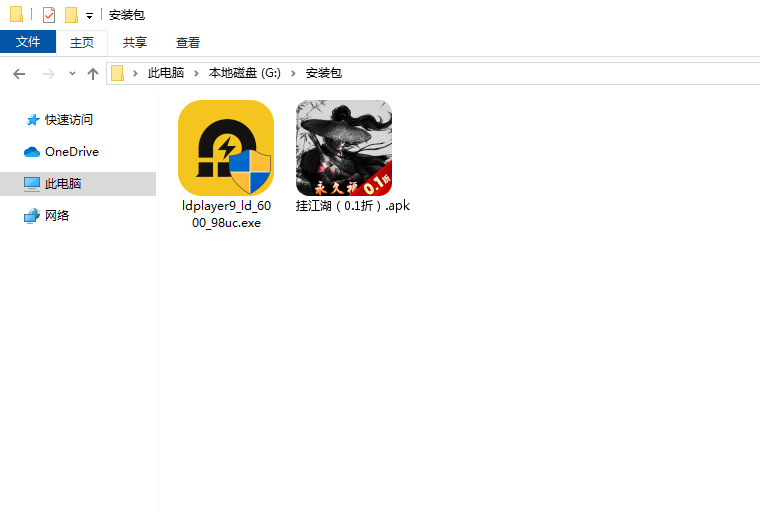Screen dimensions: 760x512
Task: Click the forward navigation arrow
Action: click(48, 74)
